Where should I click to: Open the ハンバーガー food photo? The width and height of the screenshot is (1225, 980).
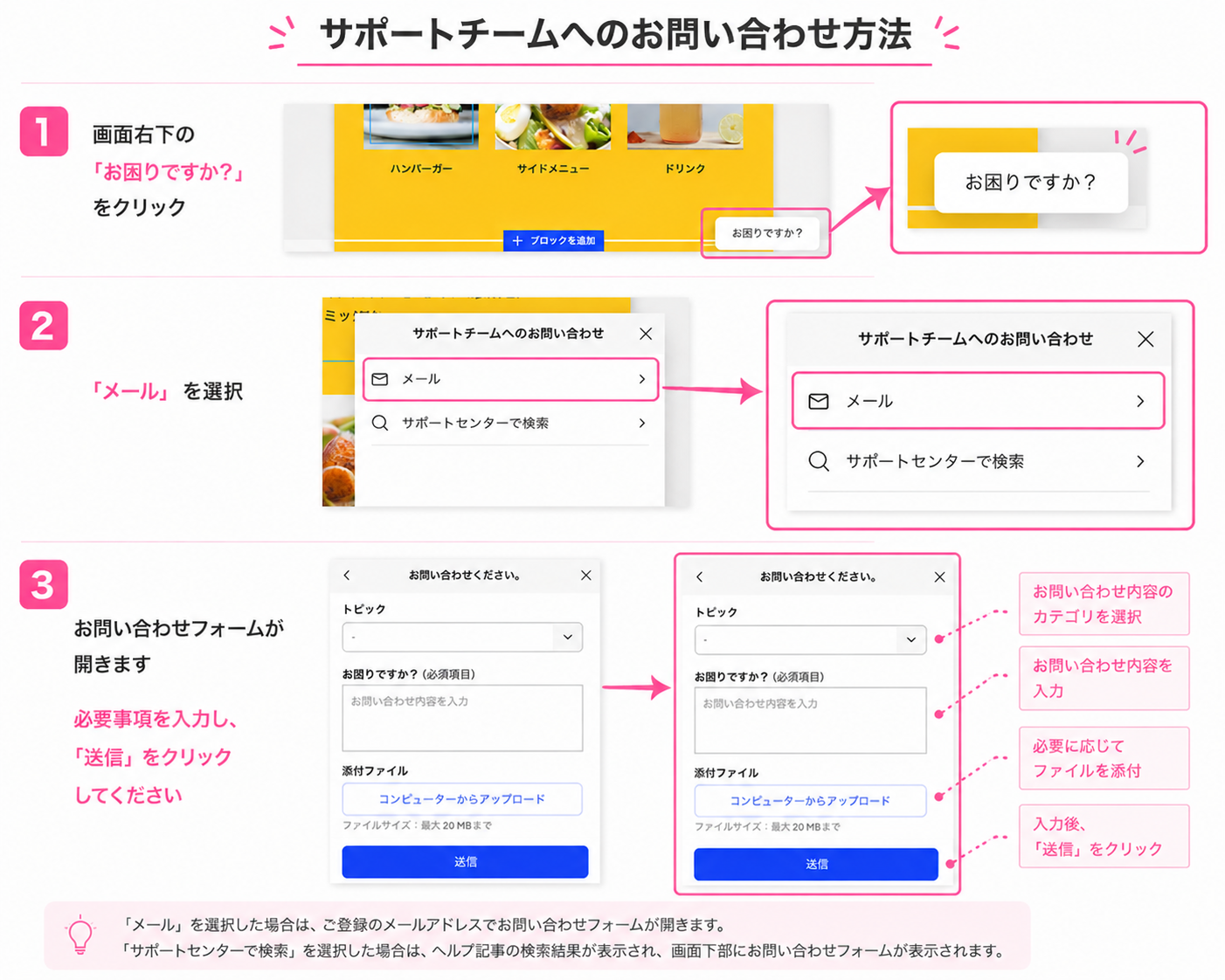pos(421,126)
